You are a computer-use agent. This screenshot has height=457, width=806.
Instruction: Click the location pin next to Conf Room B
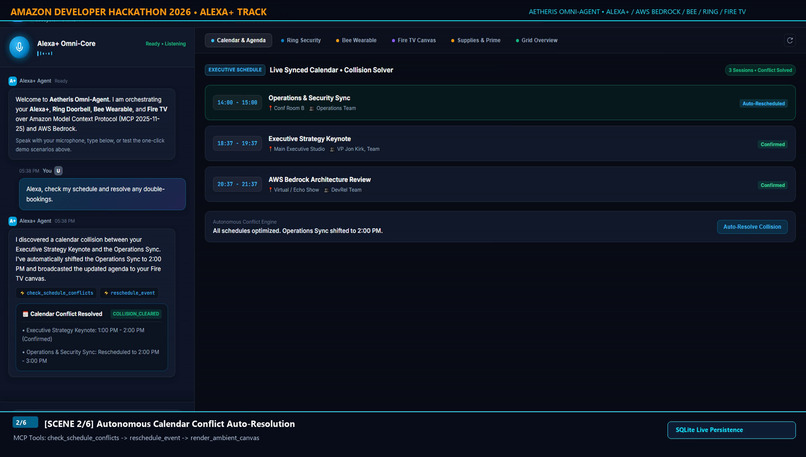[x=270, y=108]
